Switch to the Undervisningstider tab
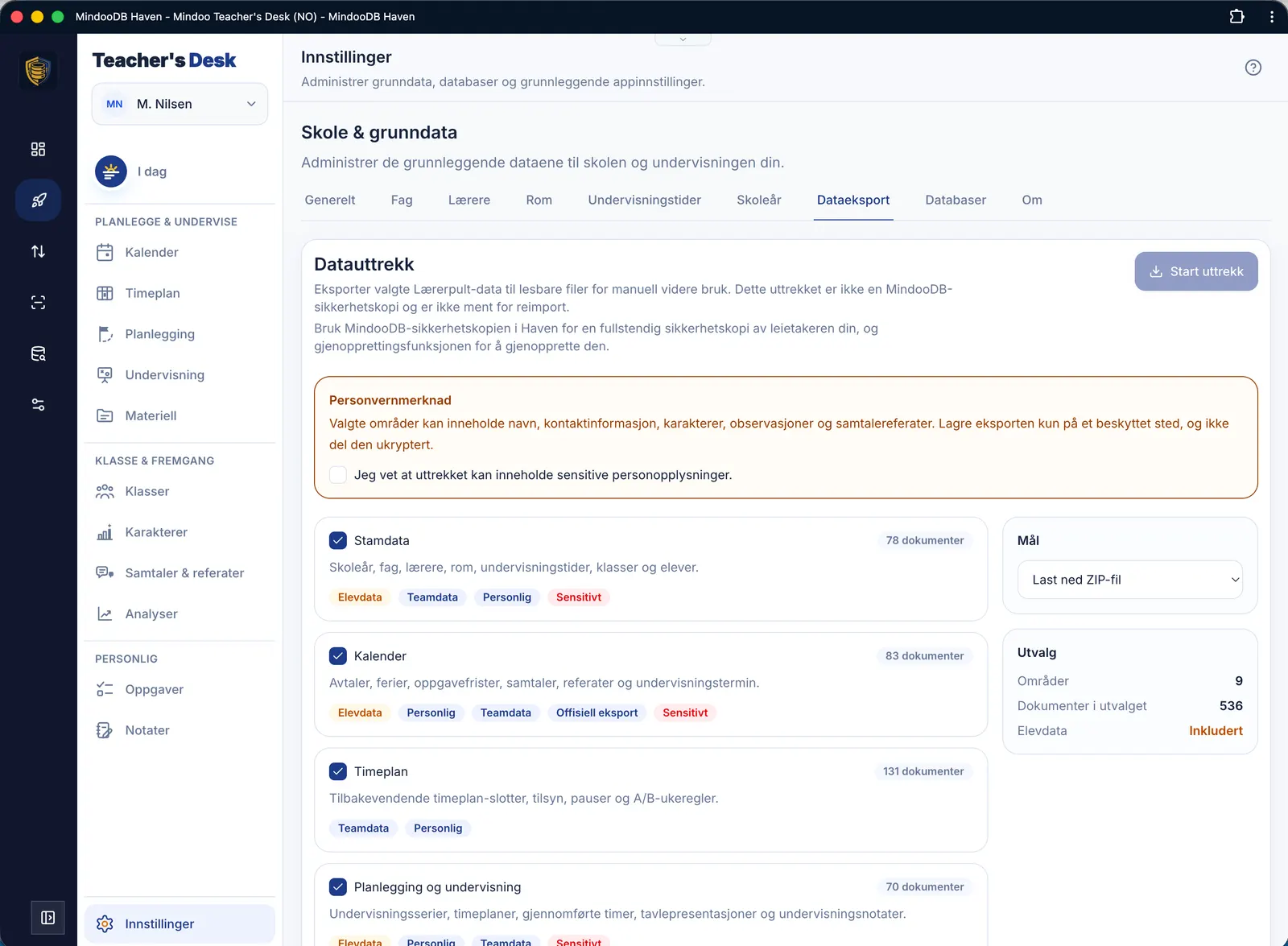This screenshot has width=1288, height=946. [x=645, y=200]
